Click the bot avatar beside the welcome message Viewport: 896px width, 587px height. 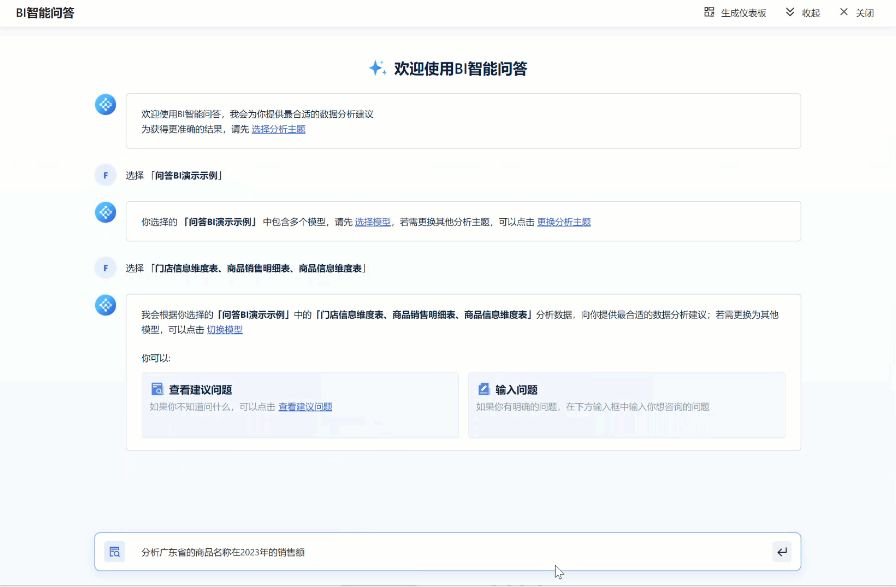[x=105, y=104]
